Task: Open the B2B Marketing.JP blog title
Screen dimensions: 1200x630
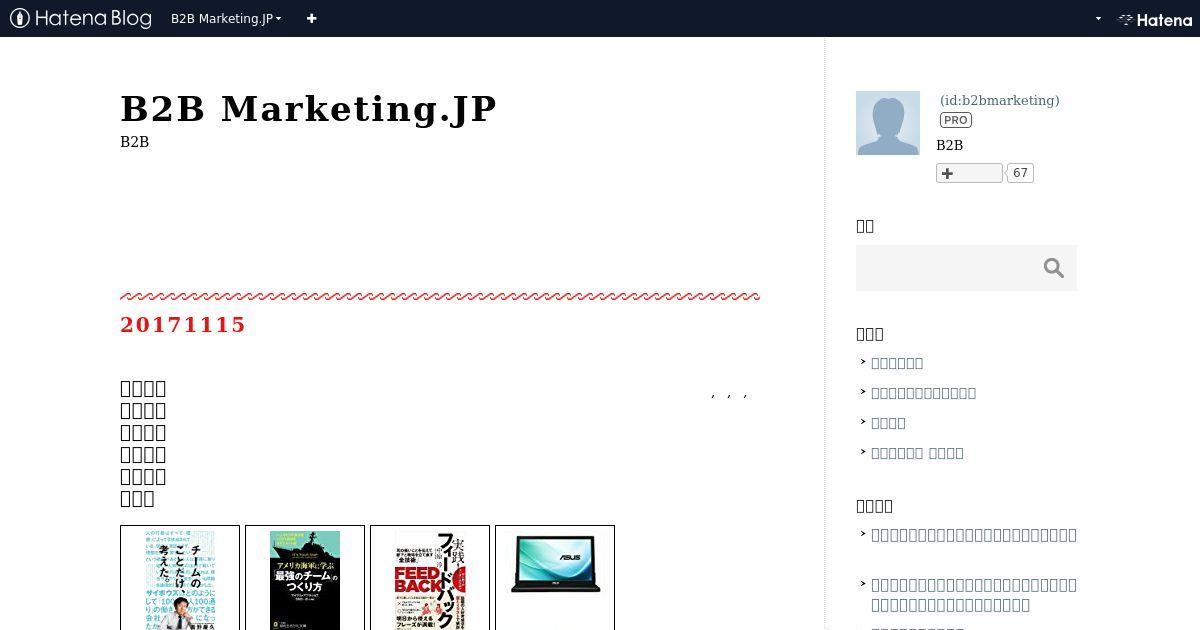Action: [308, 108]
